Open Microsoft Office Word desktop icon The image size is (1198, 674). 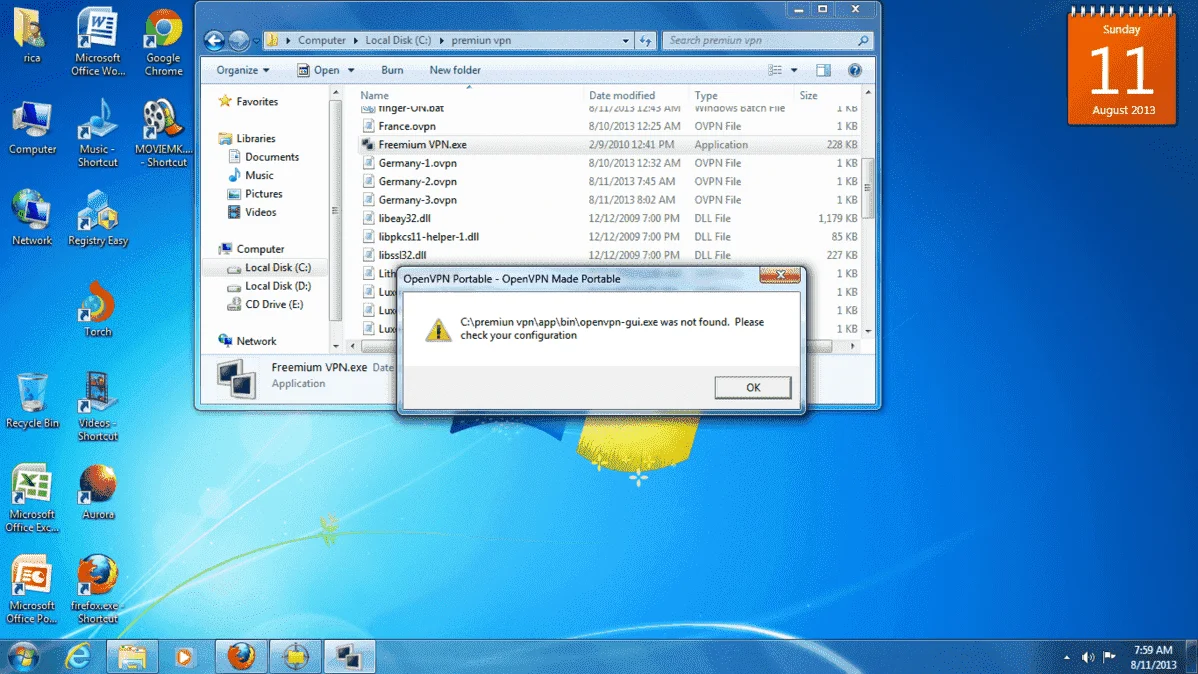click(x=98, y=43)
